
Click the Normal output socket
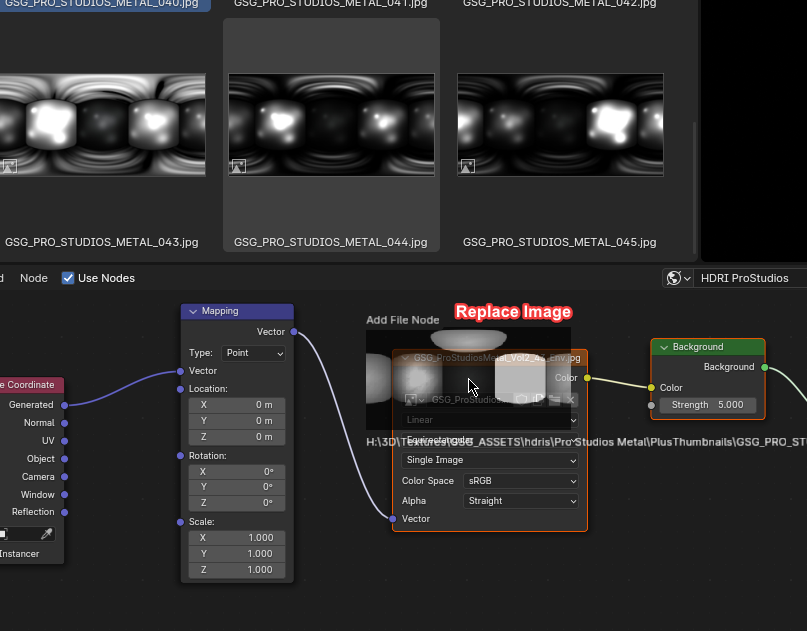pos(64,423)
